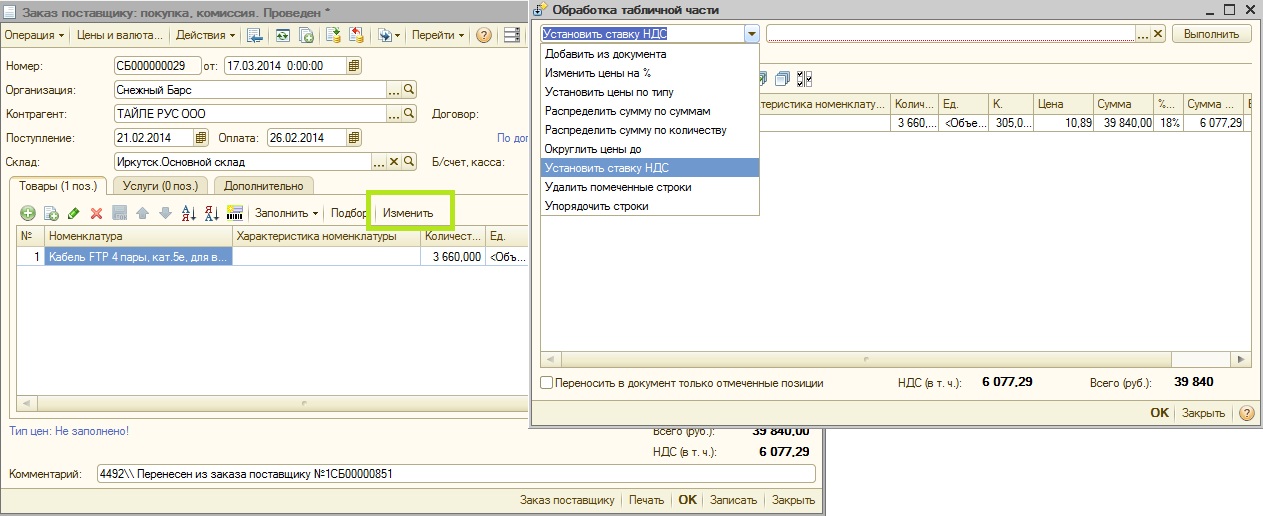Click the pencil edit row icon

(73, 213)
